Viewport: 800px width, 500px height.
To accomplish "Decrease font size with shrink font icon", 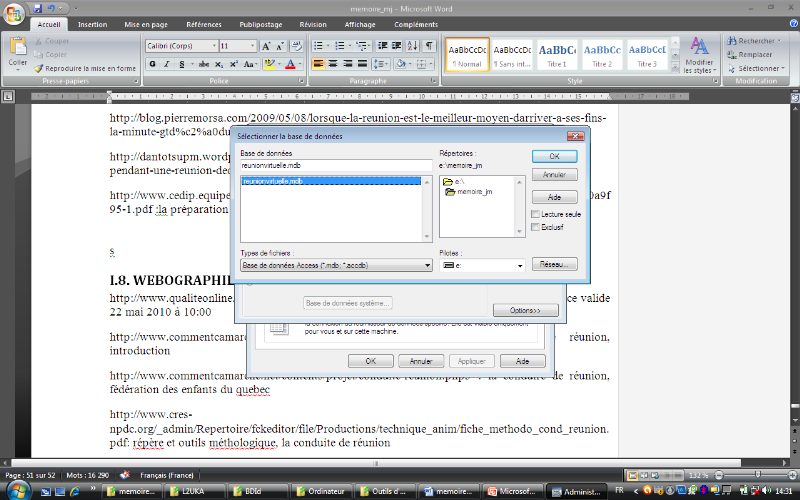I will [280, 46].
